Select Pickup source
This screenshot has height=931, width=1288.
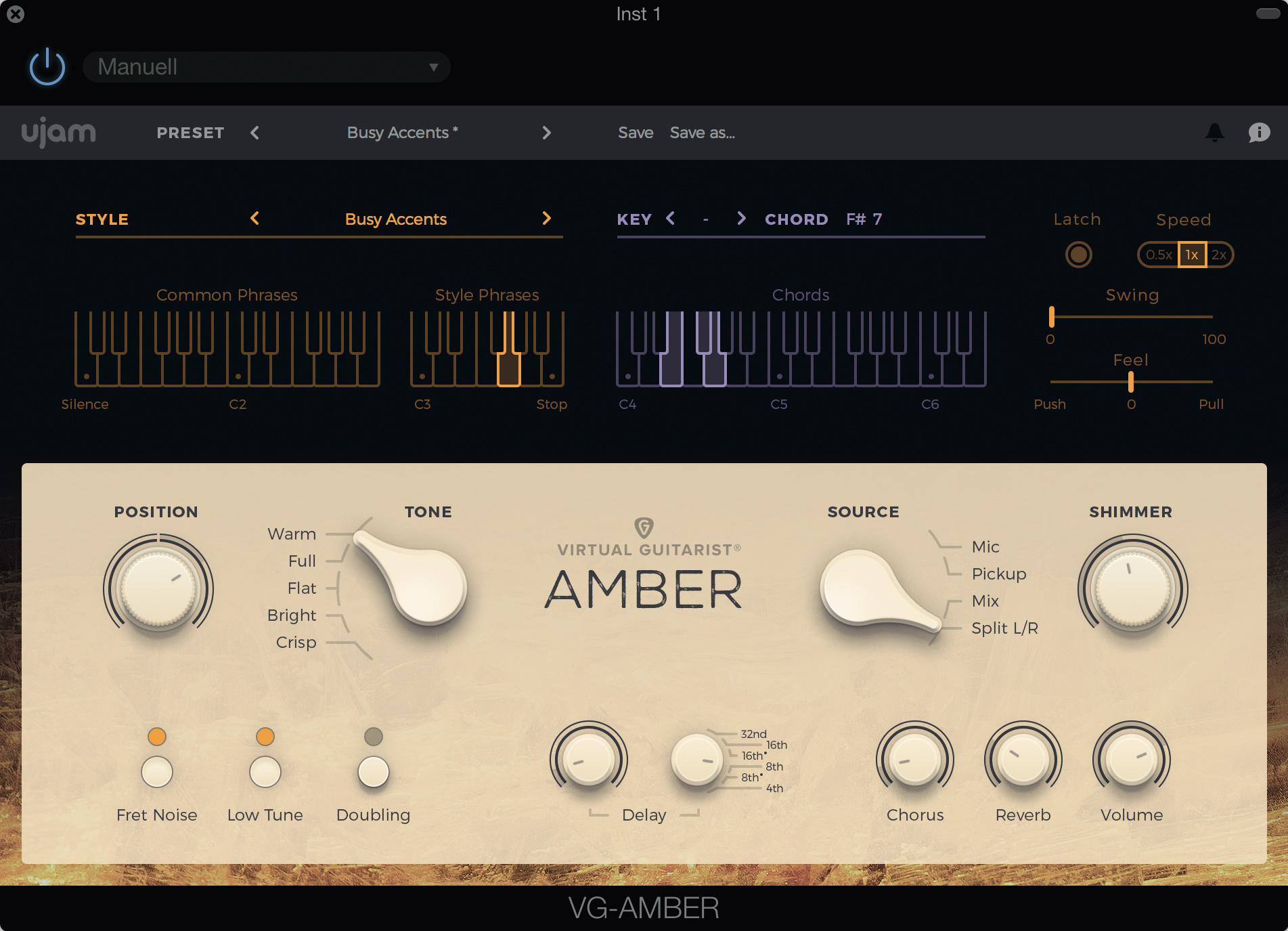click(999, 573)
